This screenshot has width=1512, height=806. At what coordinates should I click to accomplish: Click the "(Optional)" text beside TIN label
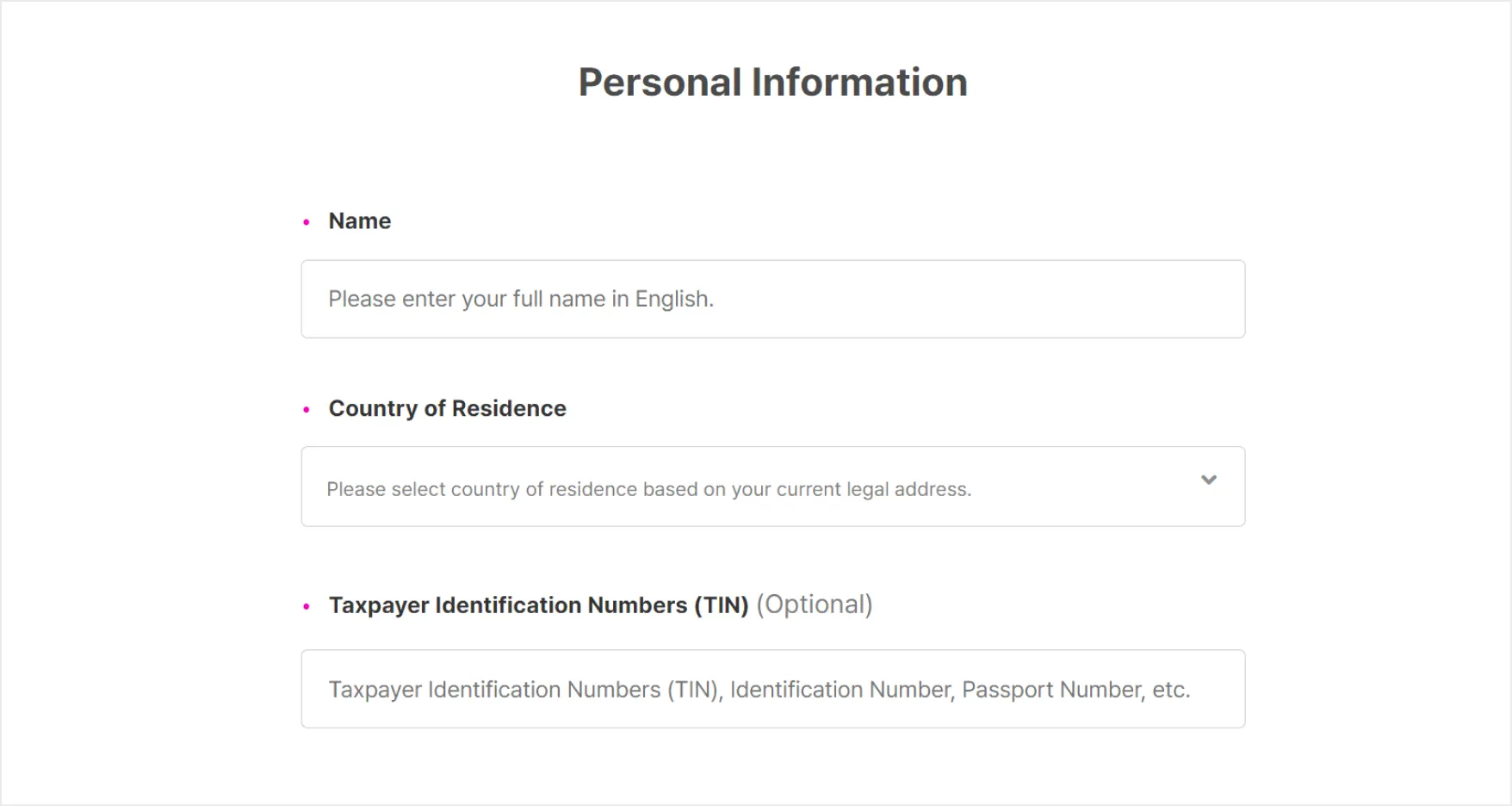click(x=815, y=604)
